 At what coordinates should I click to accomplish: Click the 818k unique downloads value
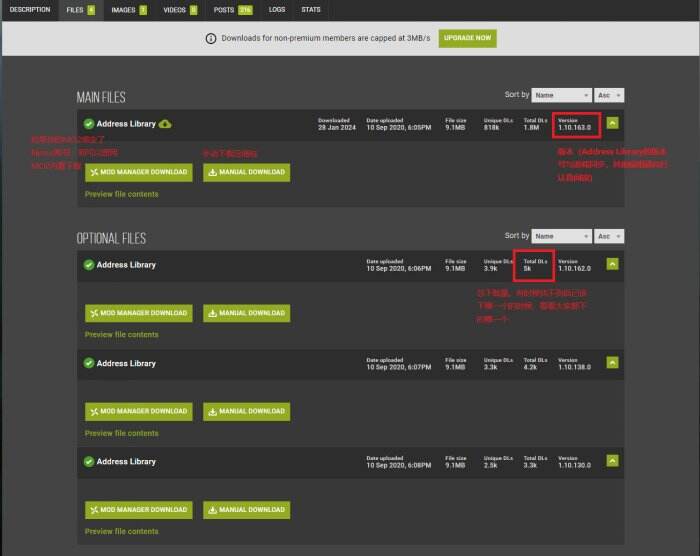pyautogui.click(x=492, y=128)
